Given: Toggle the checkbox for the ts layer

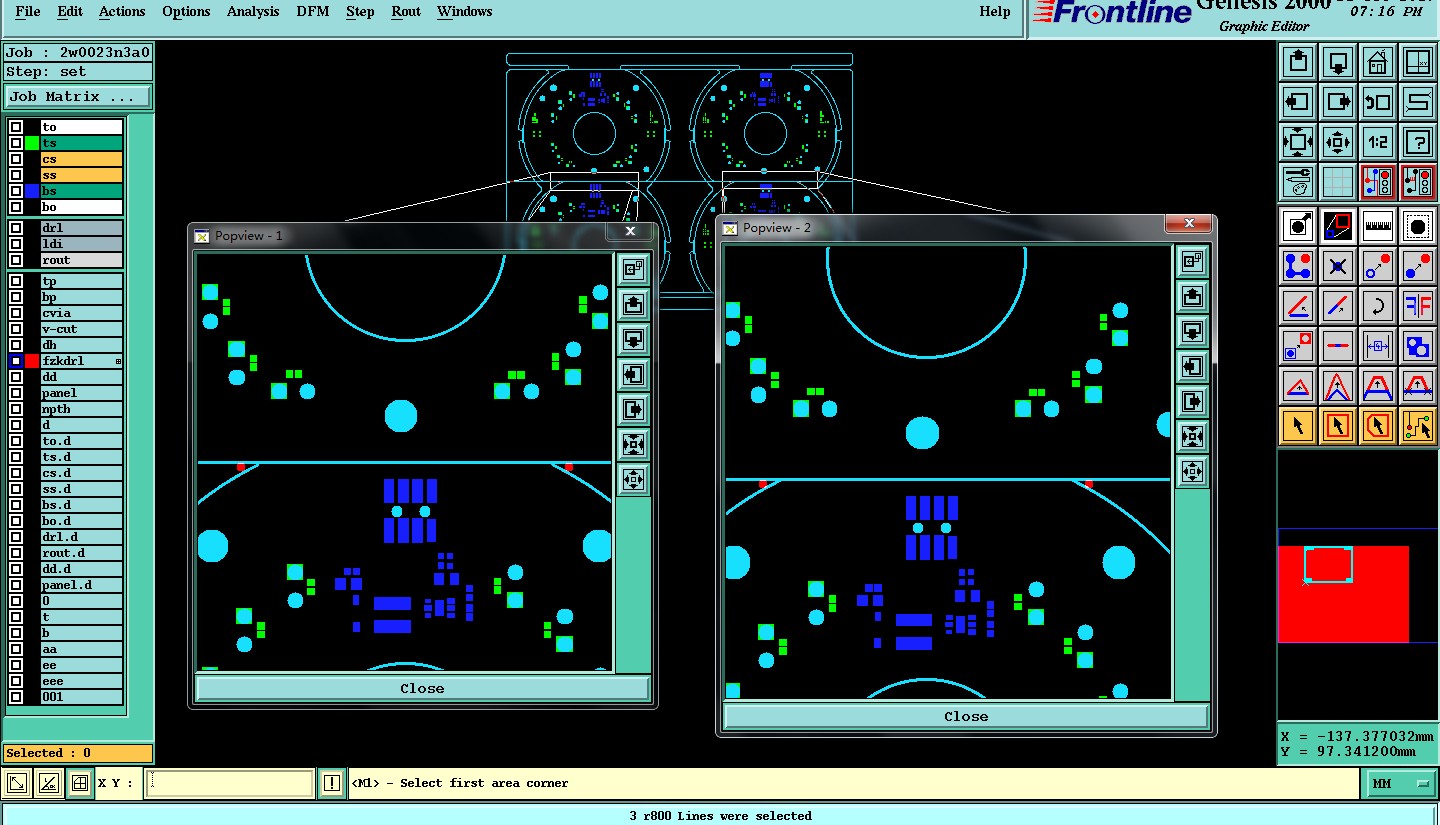Looking at the screenshot, I should click(x=16, y=143).
